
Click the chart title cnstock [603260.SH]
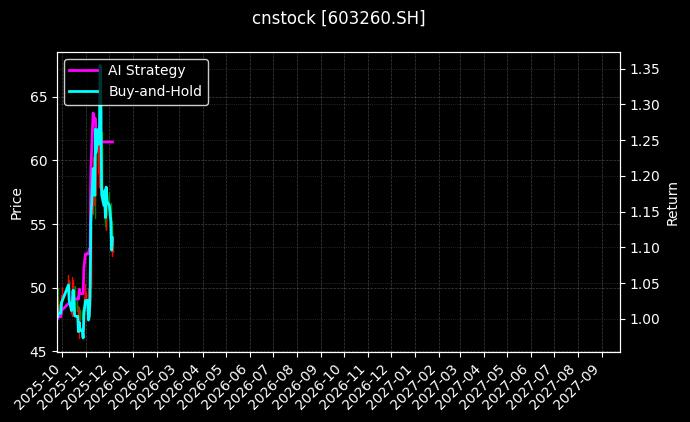pyautogui.click(x=338, y=18)
